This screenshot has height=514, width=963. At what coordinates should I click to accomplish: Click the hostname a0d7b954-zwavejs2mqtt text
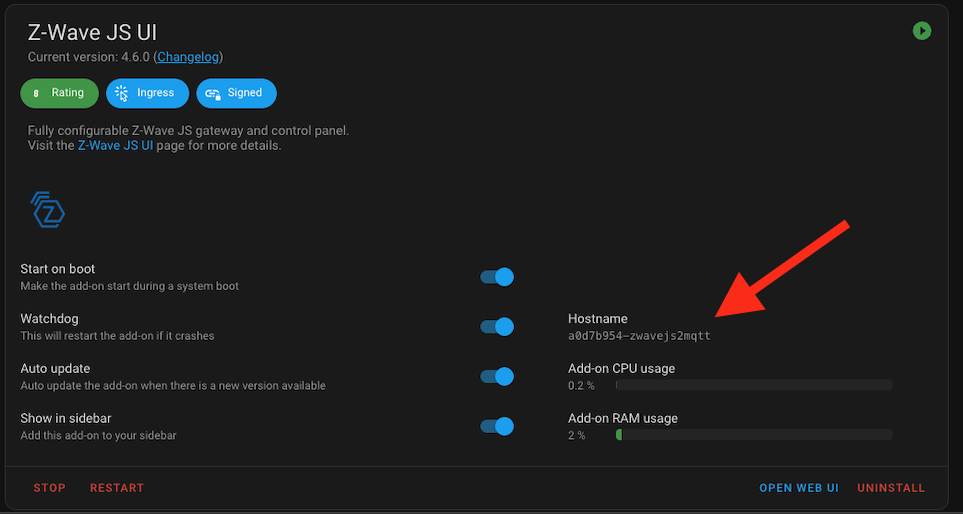click(x=639, y=336)
